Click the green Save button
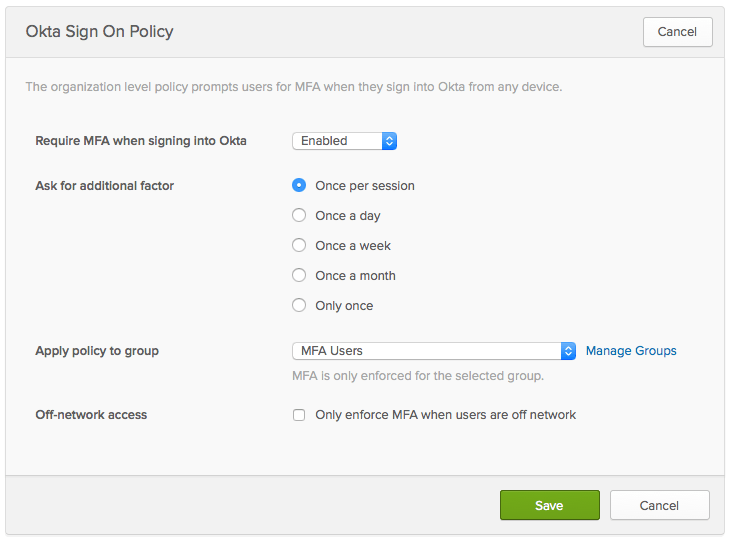 [x=549, y=505]
